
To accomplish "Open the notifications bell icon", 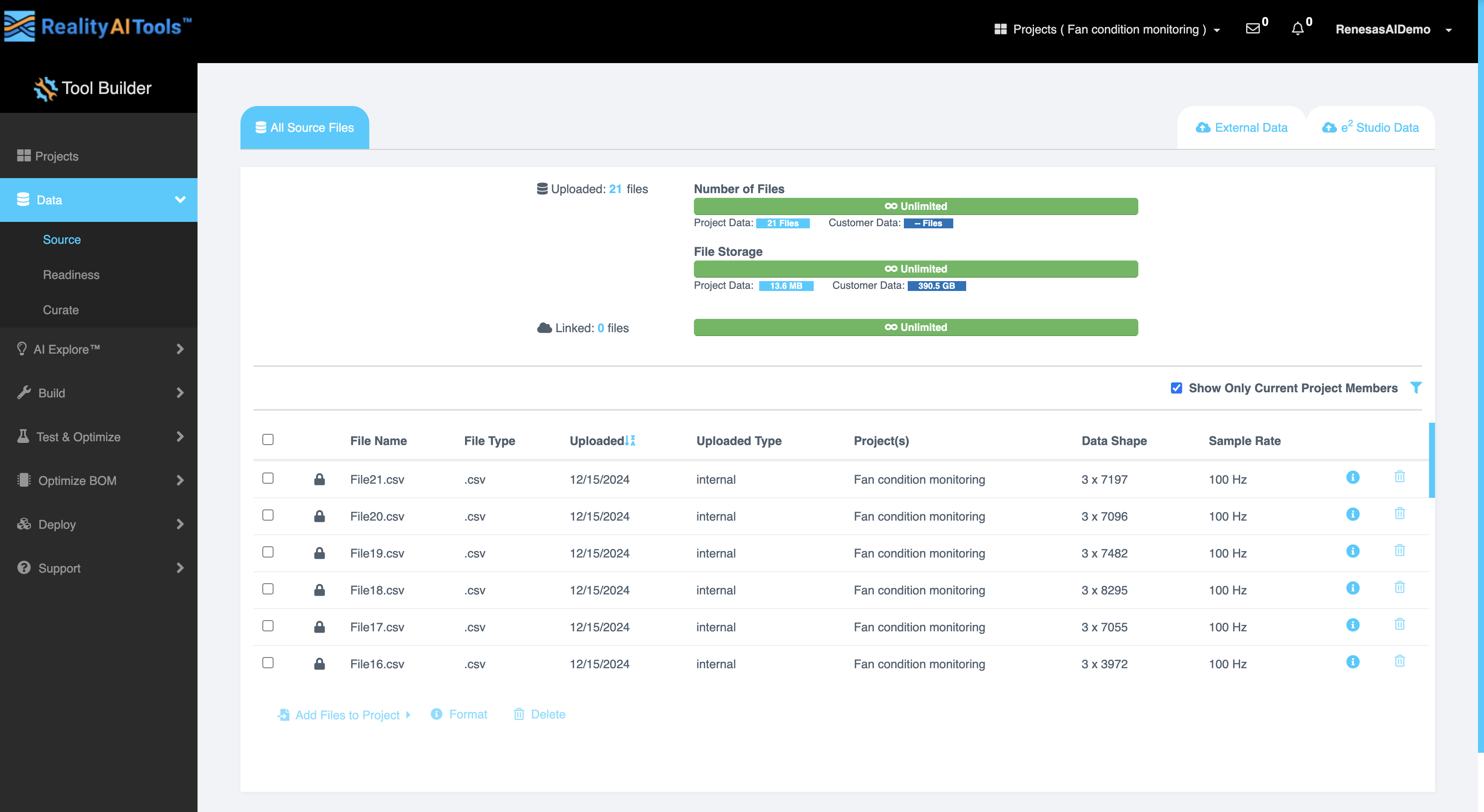I will coord(1297,29).
